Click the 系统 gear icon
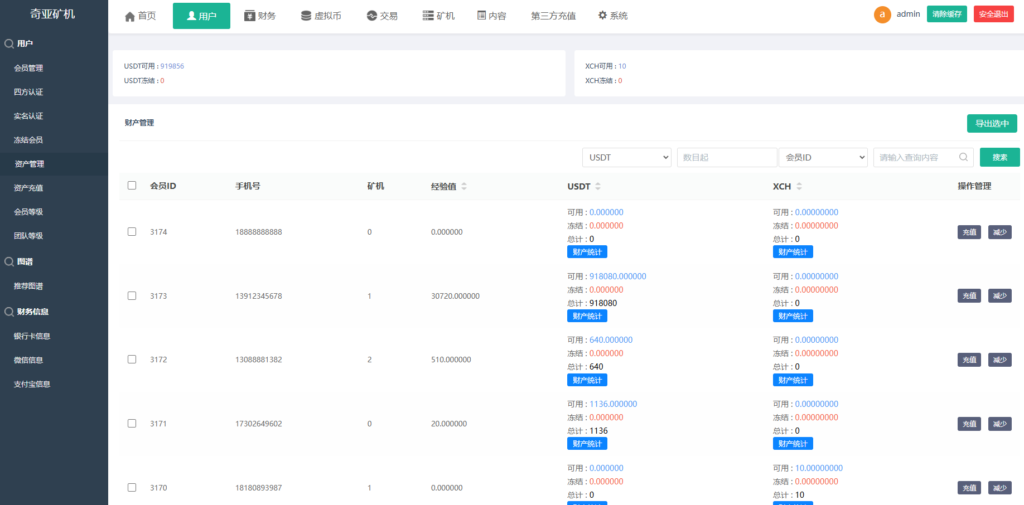This screenshot has width=1024, height=505. point(602,15)
